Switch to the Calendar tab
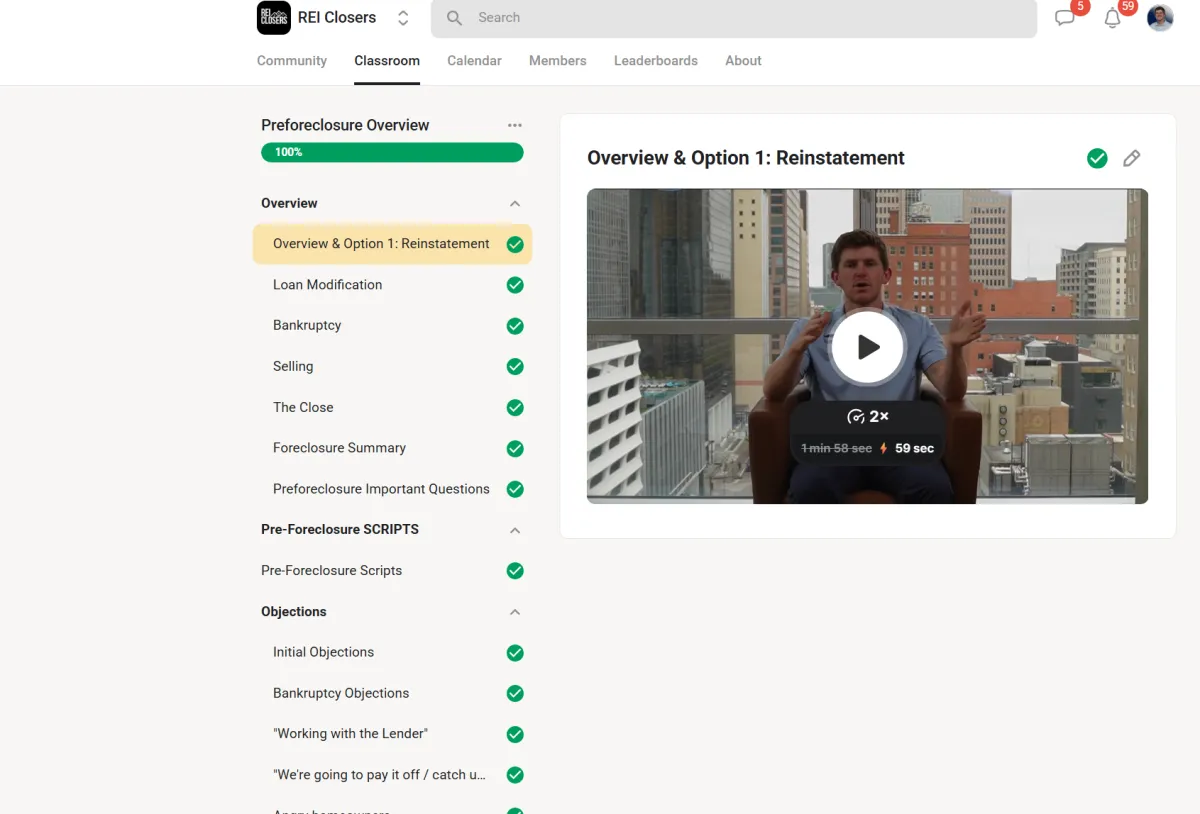Image resolution: width=1200 pixels, height=814 pixels. click(x=474, y=61)
